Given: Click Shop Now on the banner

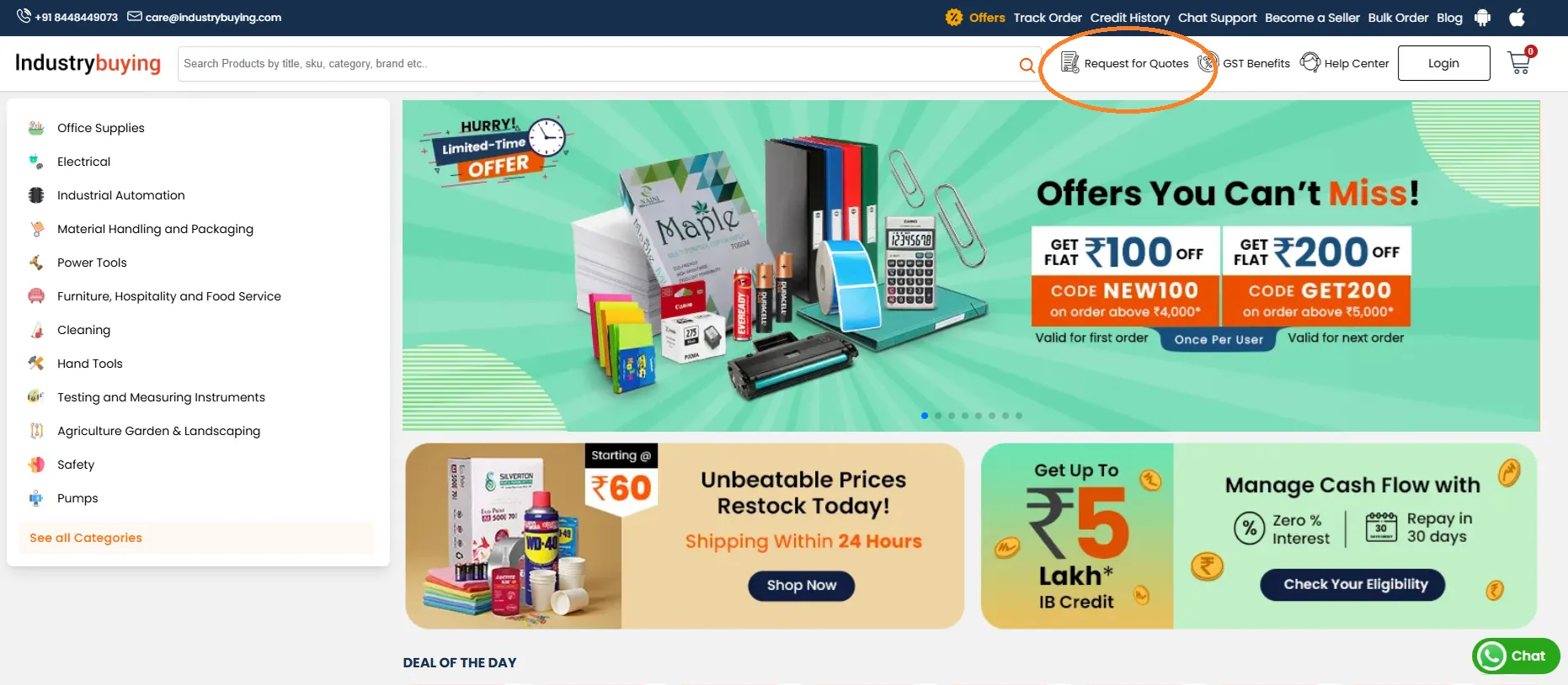Looking at the screenshot, I should 802,586.
